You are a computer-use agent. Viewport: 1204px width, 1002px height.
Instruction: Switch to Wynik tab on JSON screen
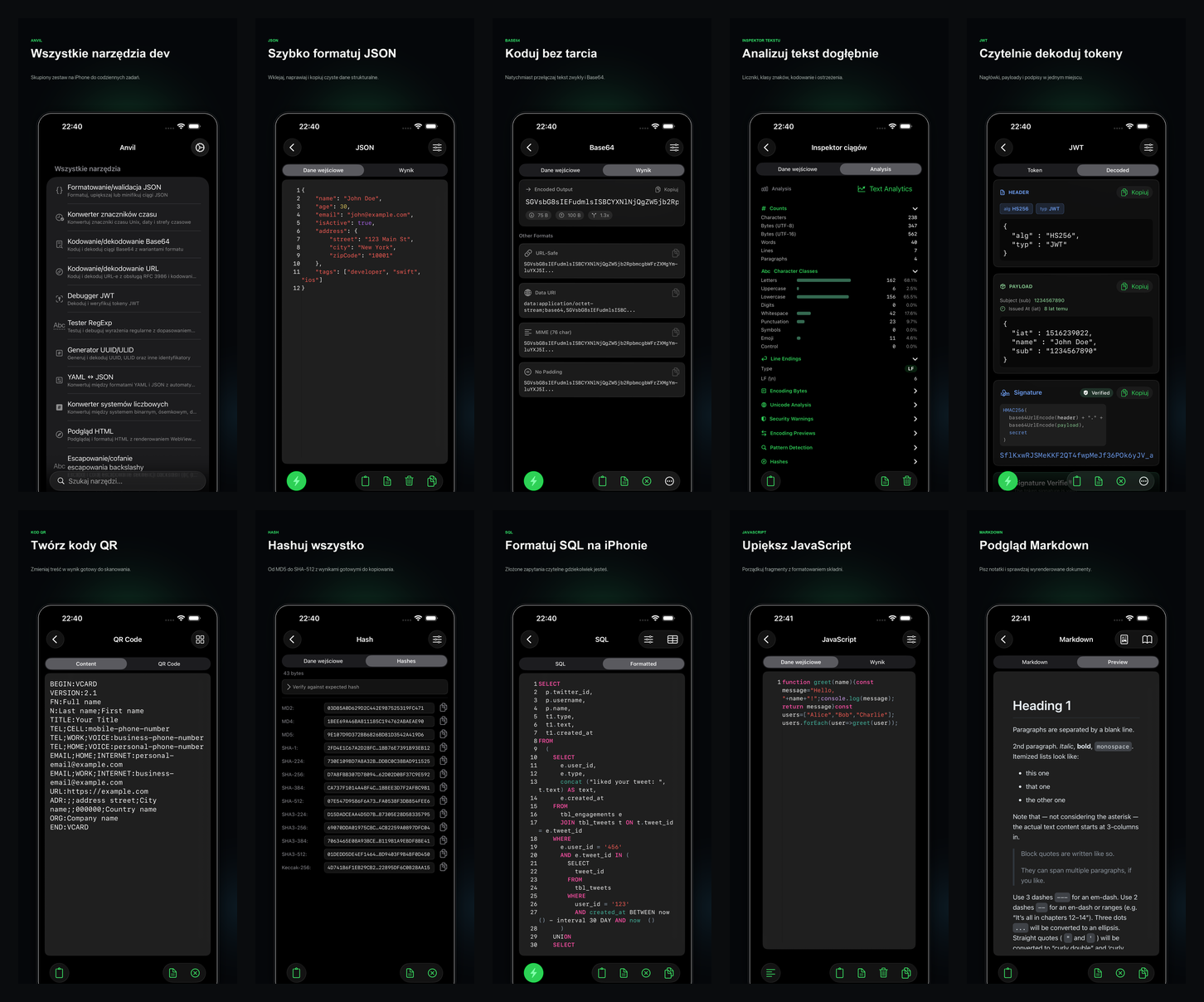click(x=406, y=170)
